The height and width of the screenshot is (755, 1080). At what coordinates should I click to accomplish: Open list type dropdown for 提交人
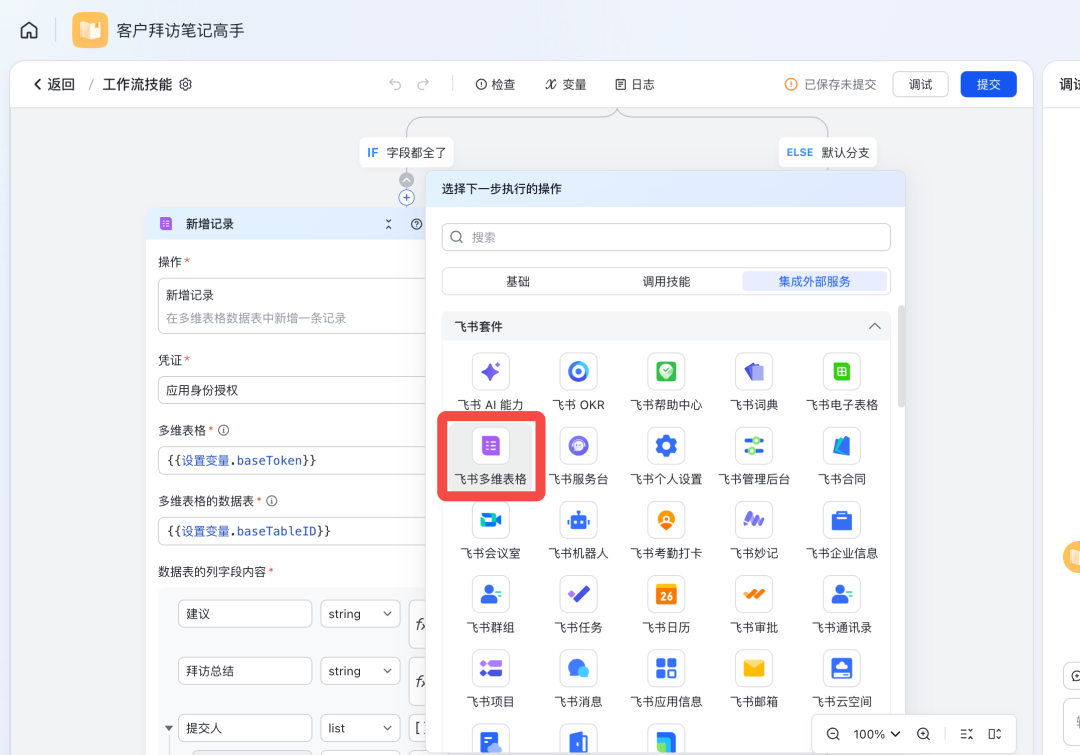(360, 728)
